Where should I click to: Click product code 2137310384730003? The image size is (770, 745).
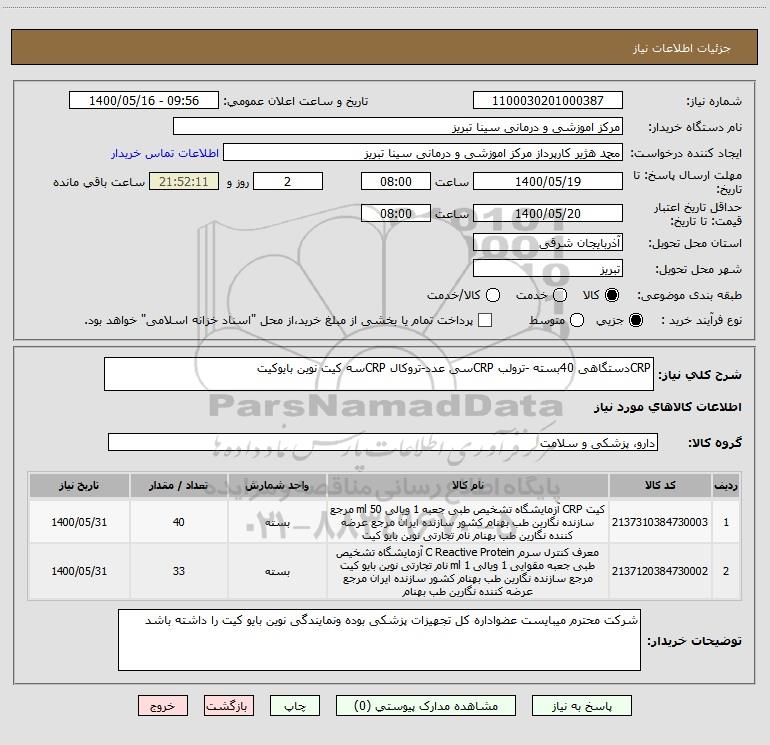[660, 522]
